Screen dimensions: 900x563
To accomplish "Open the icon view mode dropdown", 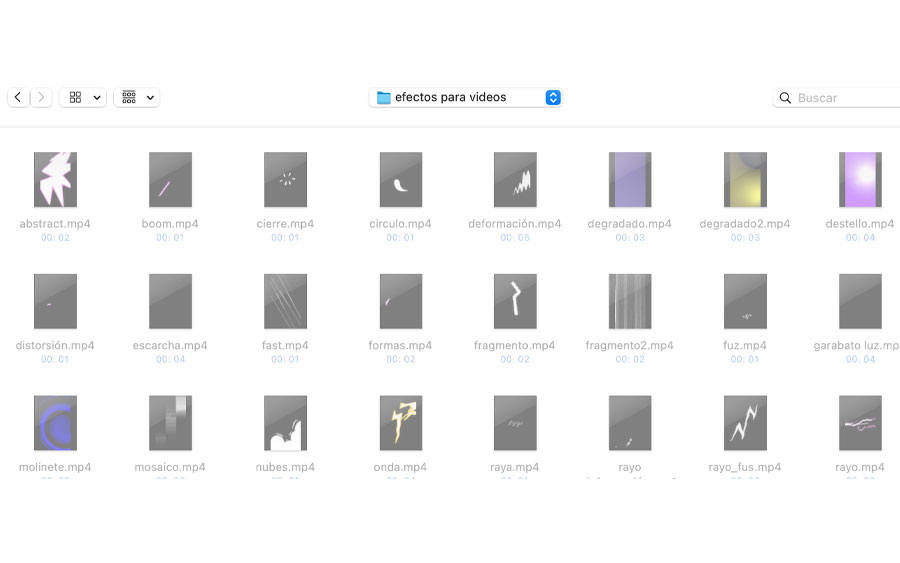I will click(83, 98).
